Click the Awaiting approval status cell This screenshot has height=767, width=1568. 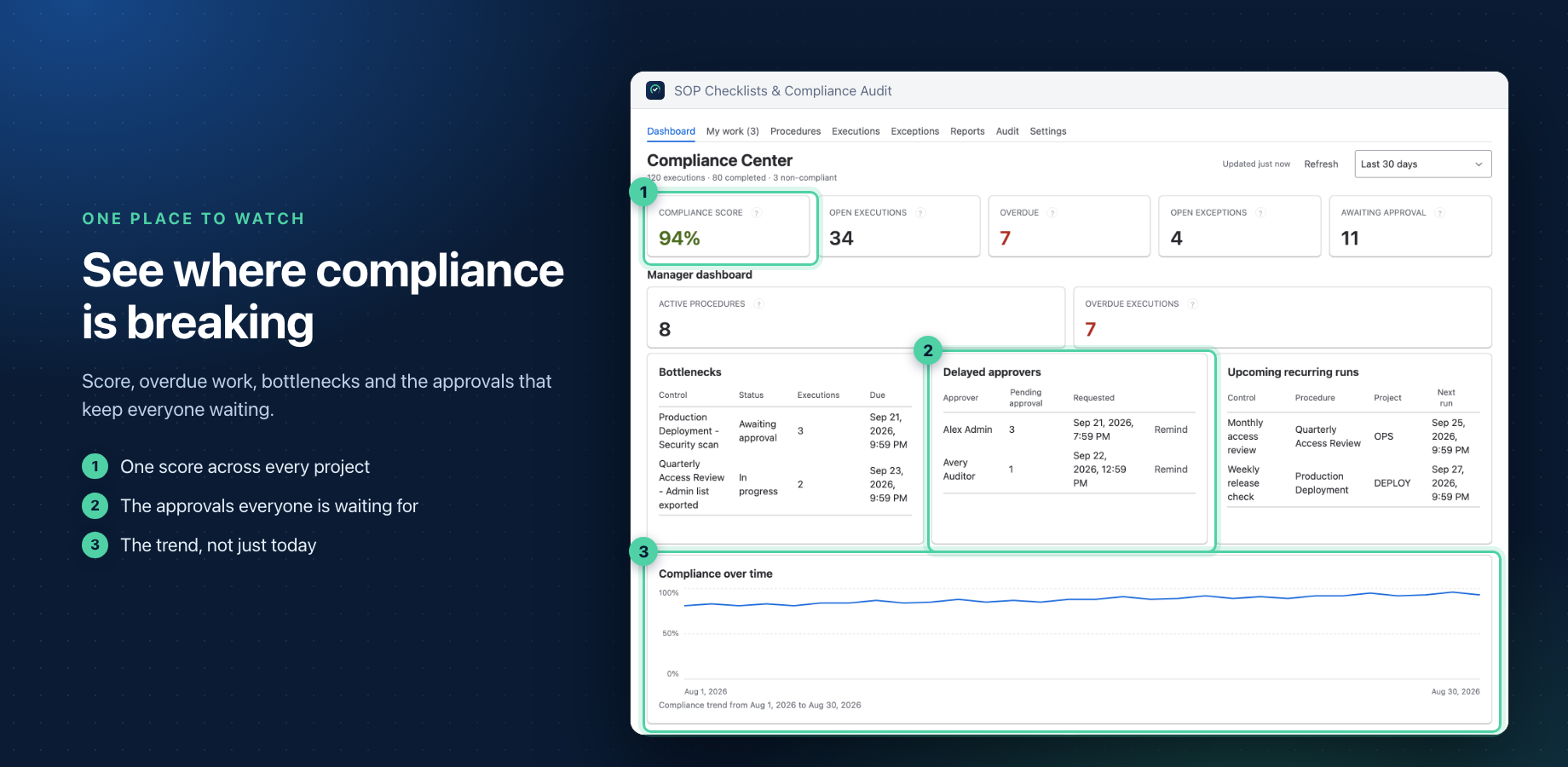click(x=758, y=431)
